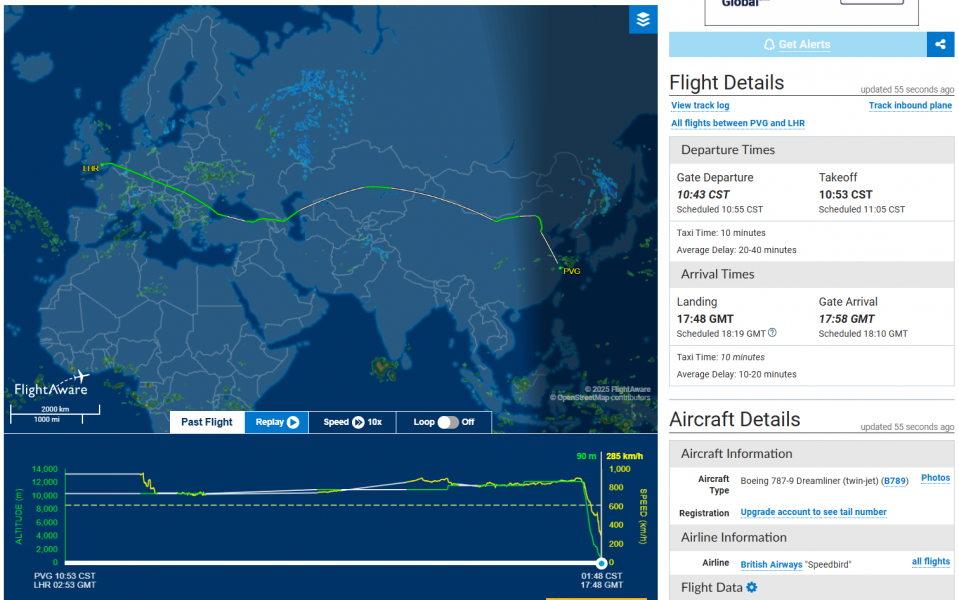Click the FlightAware logo on the map

[x=51, y=385]
